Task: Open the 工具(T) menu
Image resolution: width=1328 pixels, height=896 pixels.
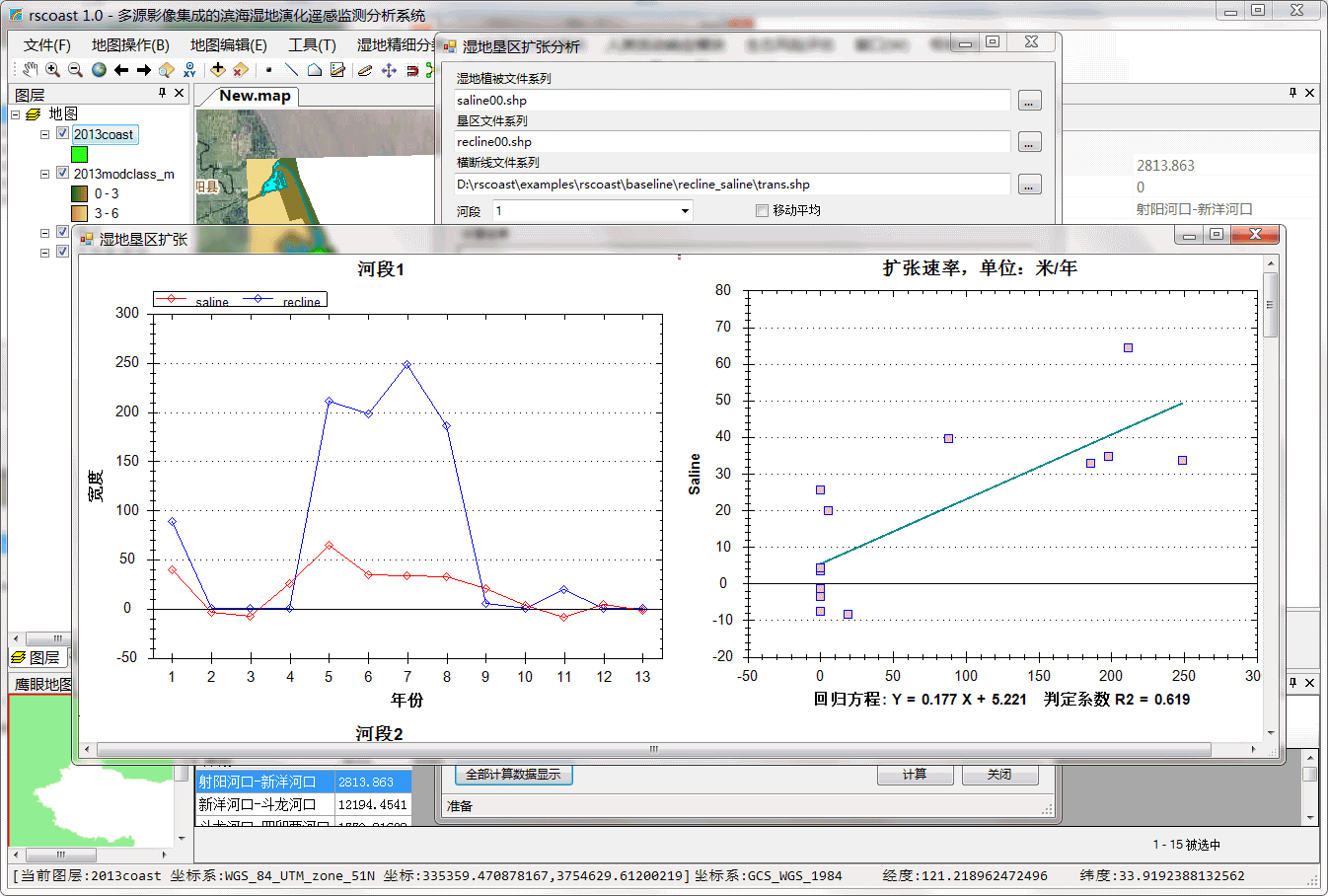Action: coord(312,45)
